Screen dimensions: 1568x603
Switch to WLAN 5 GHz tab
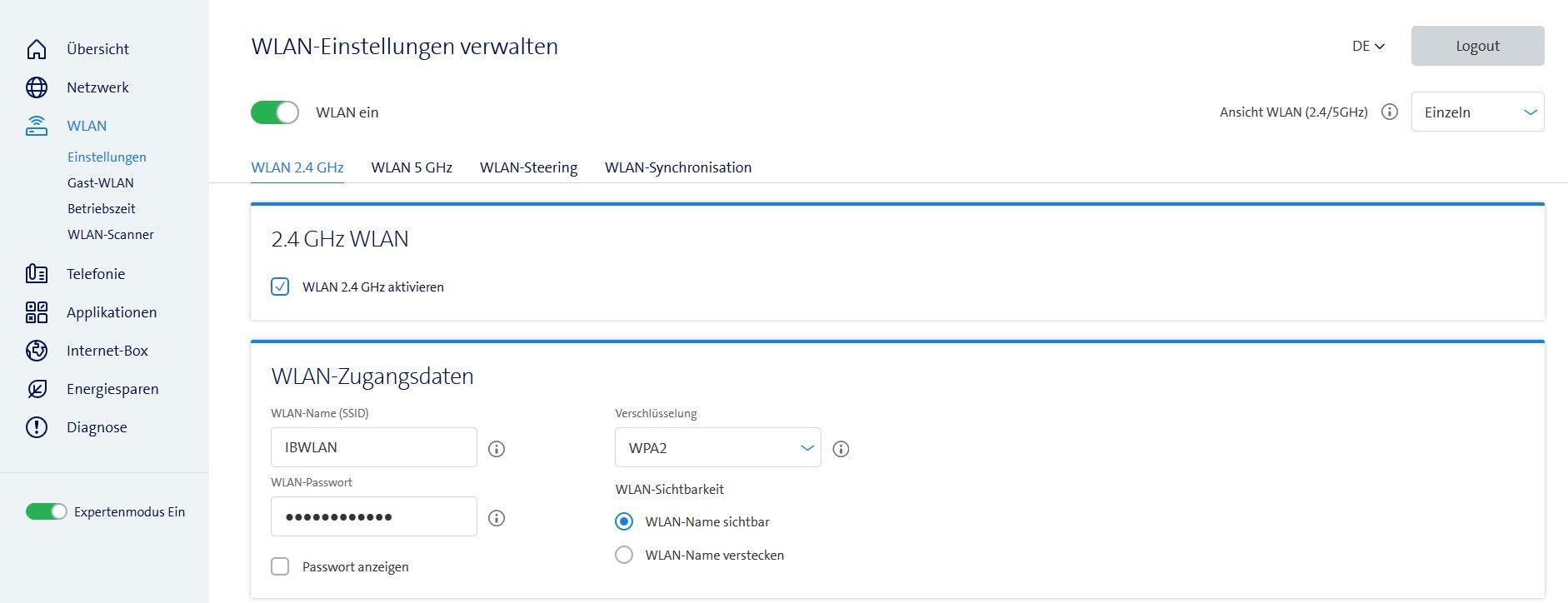[x=412, y=167]
